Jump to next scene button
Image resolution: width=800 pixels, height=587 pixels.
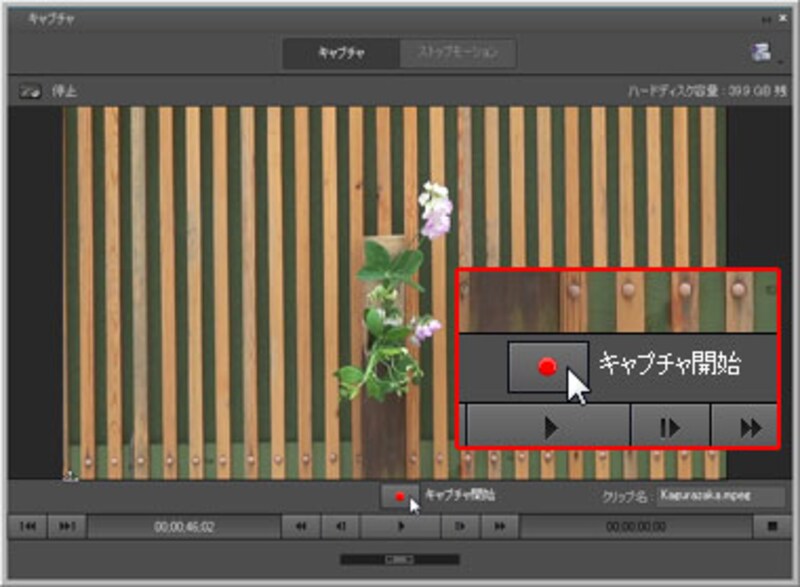(x=67, y=526)
